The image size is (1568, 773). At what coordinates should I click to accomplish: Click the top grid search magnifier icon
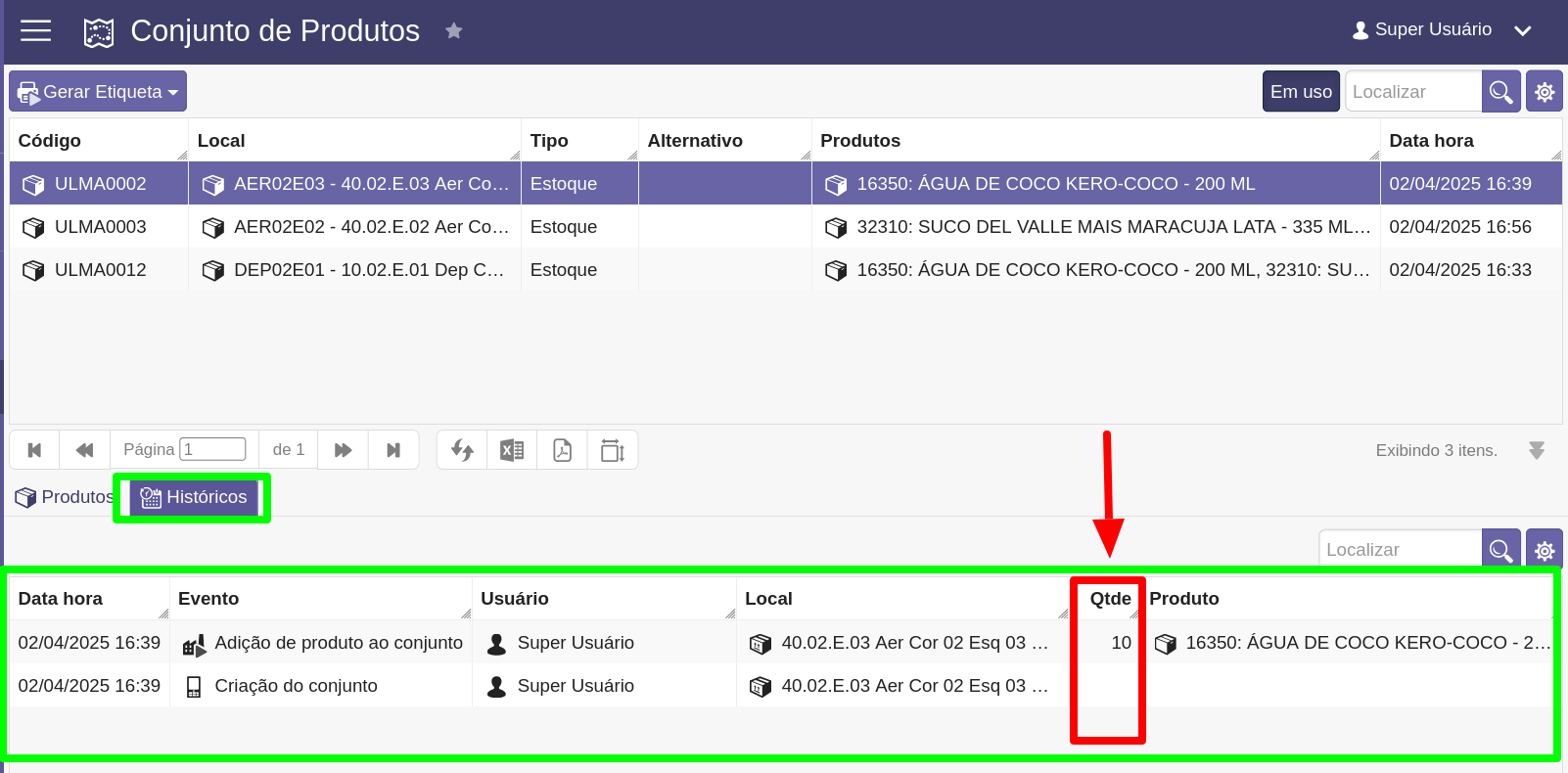(x=1501, y=91)
